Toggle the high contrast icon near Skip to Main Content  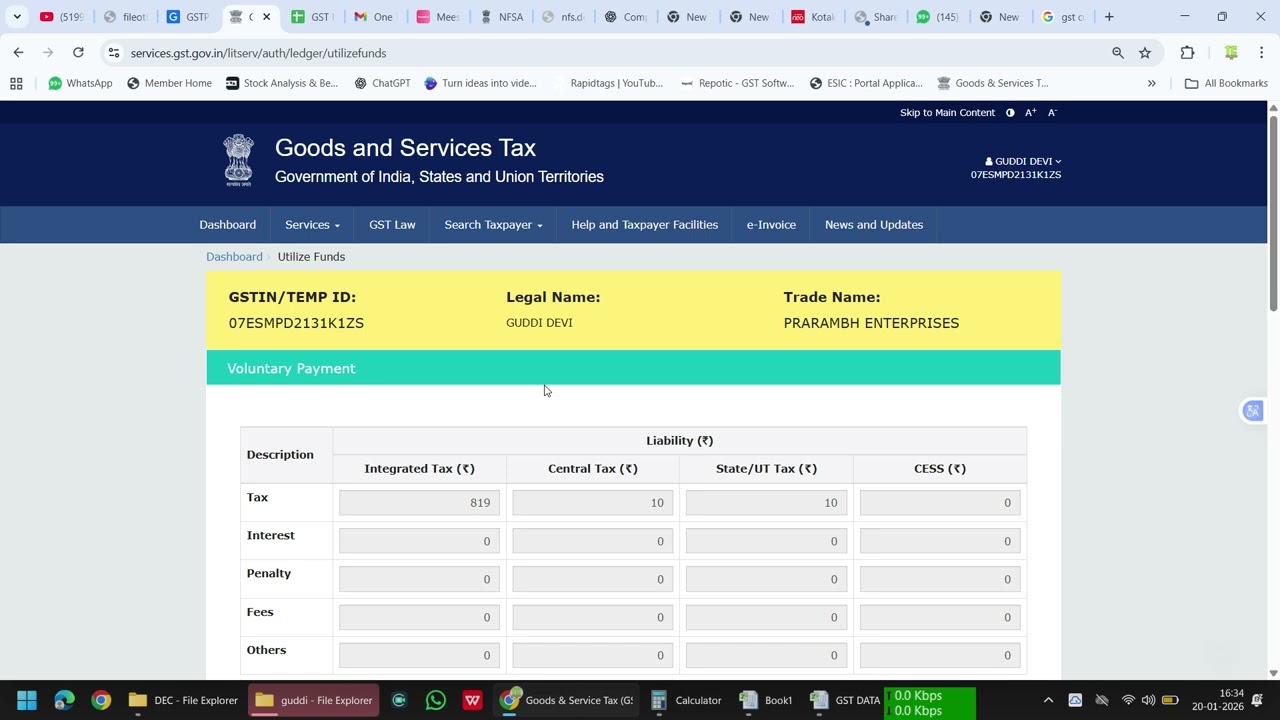tap(1010, 113)
